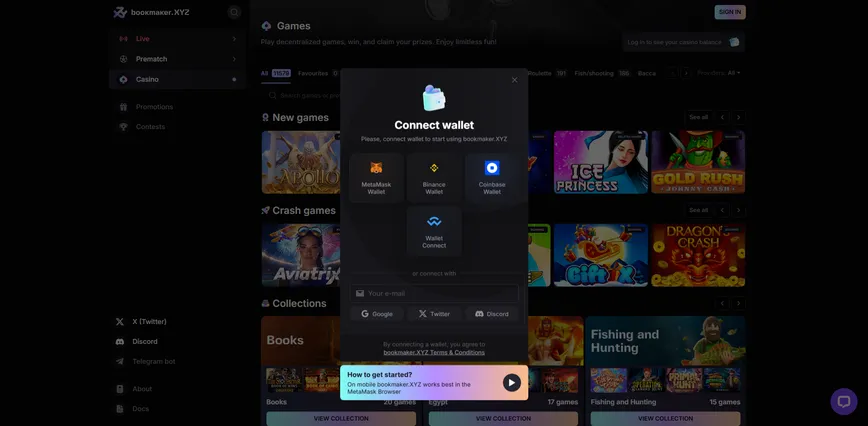Close the Connect wallet dialog
The height and width of the screenshot is (426, 868).
(x=514, y=80)
